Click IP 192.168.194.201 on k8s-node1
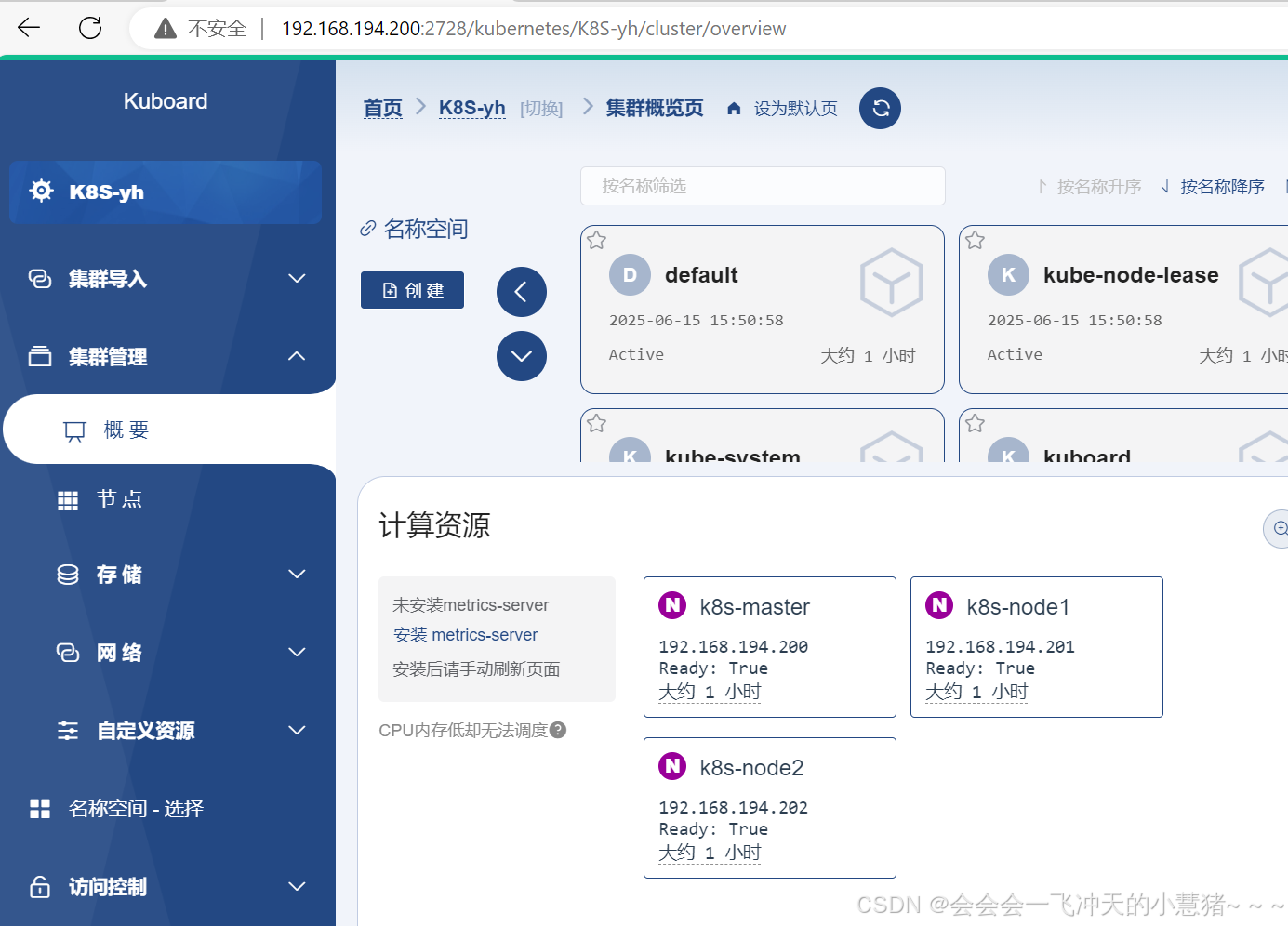The image size is (1288, 926). pos(1000,647)
